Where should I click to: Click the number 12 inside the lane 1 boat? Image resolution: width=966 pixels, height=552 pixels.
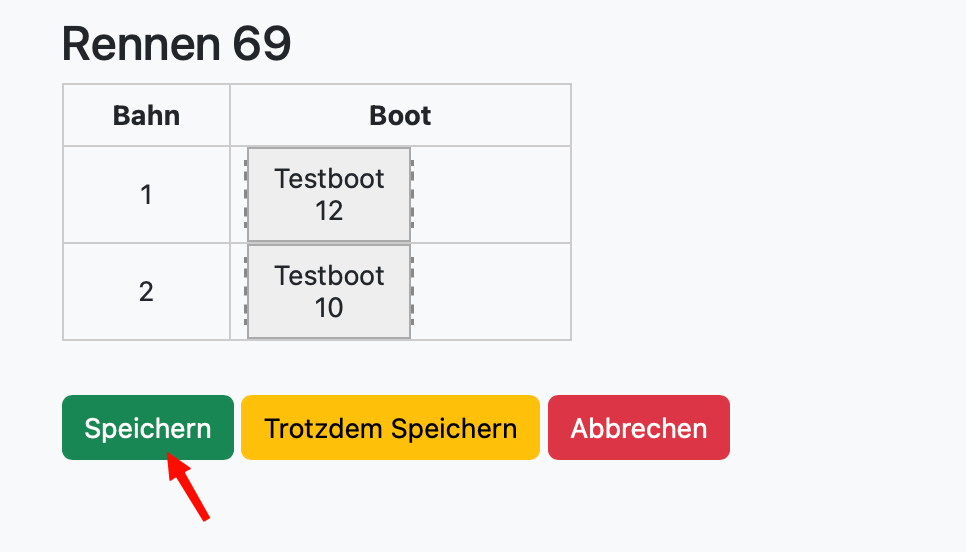[329, 211]
